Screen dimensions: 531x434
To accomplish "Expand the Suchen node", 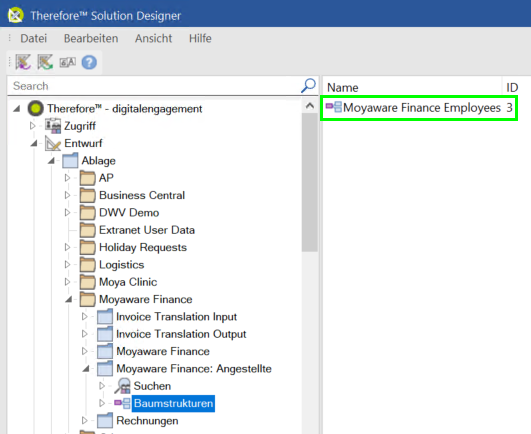I will pyautogui.click(x=102, y=386).
